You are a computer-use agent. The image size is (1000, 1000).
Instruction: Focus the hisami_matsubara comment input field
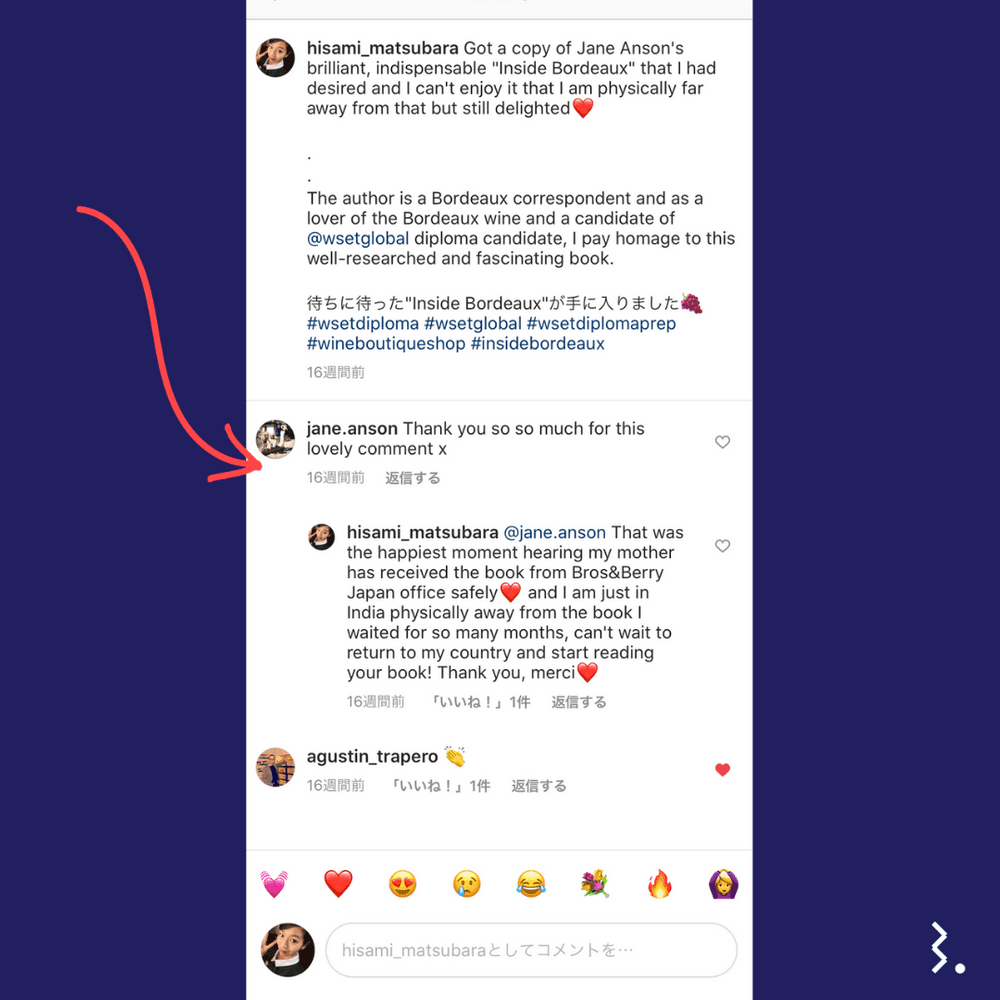tap(531, 950)
